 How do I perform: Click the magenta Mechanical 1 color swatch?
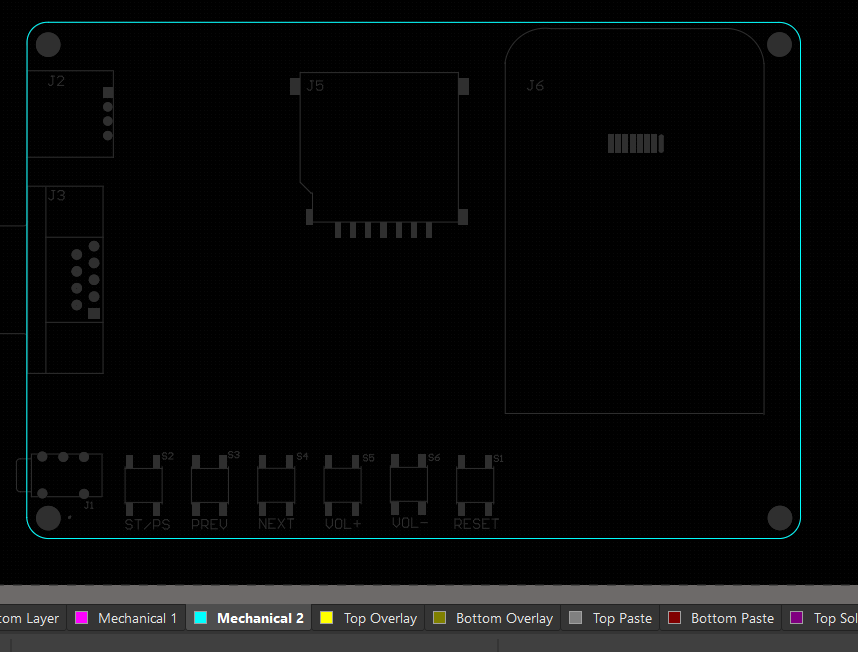click(83, 618)
